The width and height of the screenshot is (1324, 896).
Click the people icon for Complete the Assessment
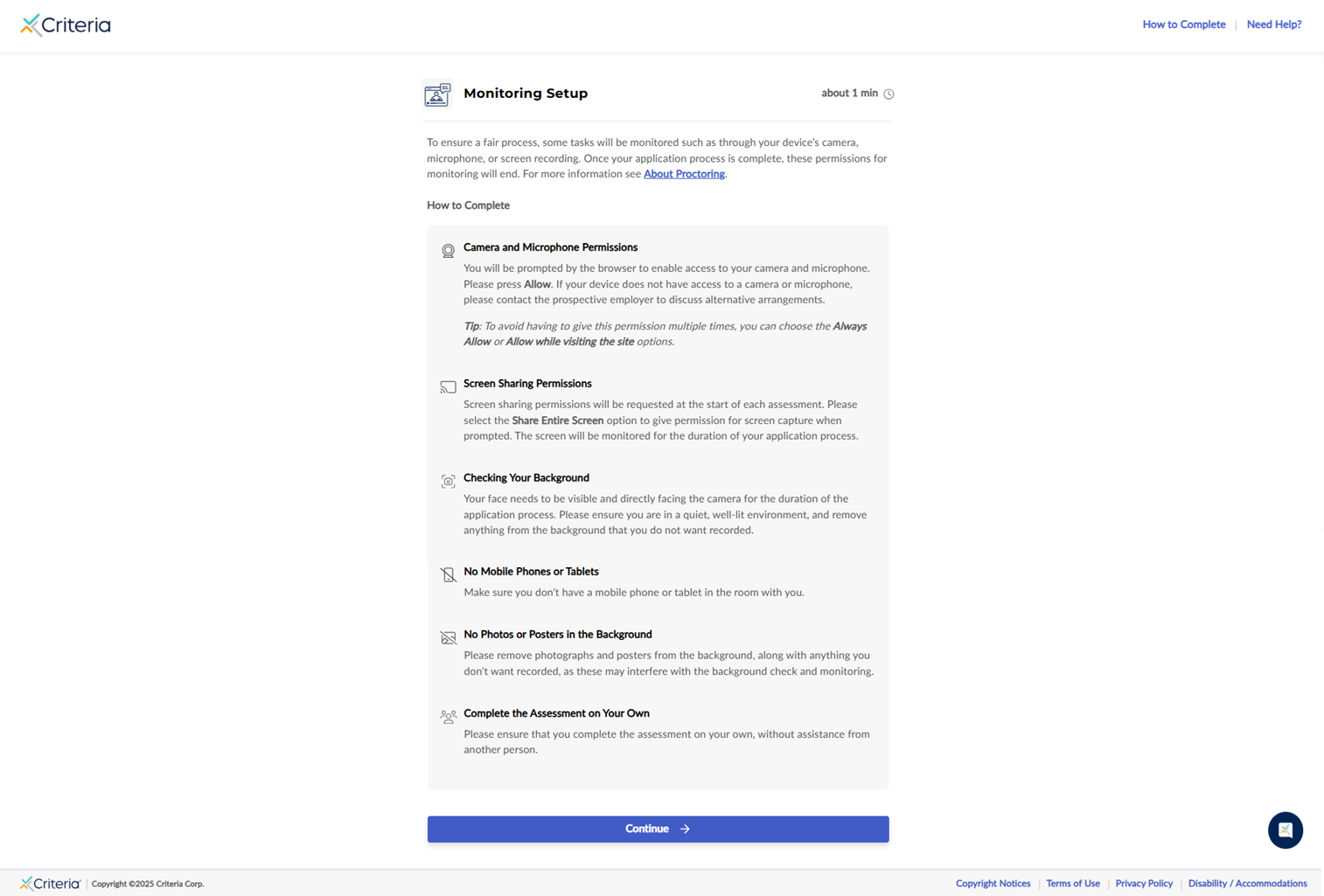tap(448, 716)
